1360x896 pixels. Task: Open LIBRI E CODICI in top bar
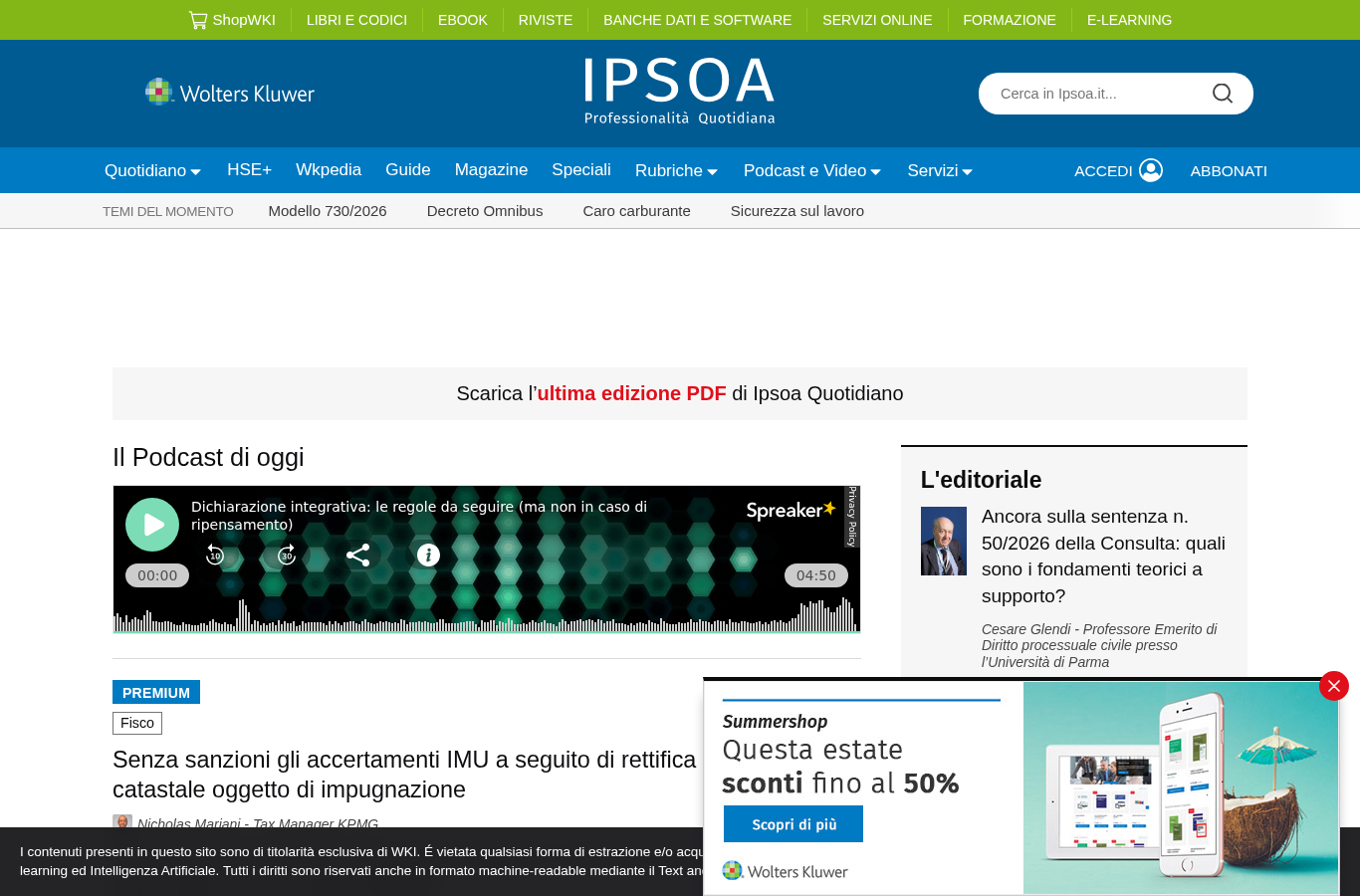pyautogui.click(x=356, y=20)
